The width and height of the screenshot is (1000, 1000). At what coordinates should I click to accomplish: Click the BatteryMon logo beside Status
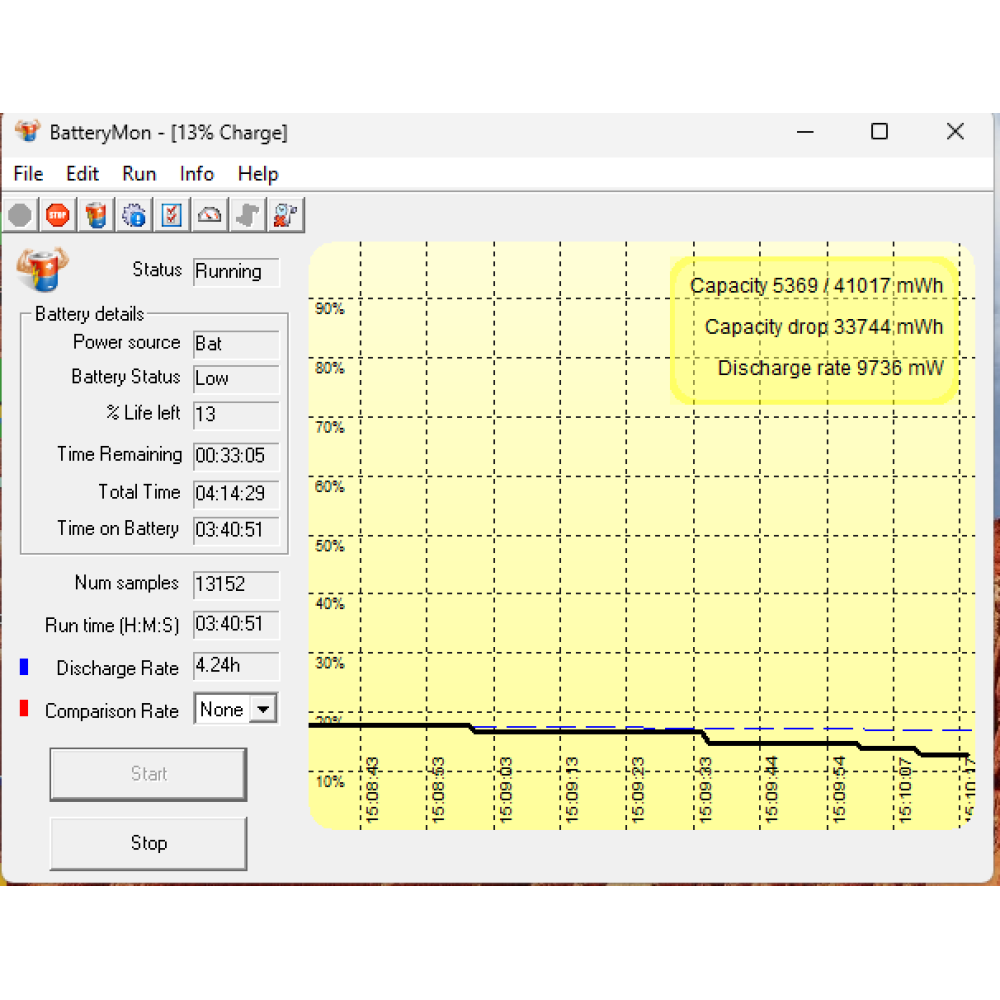(x=43, y=271)
